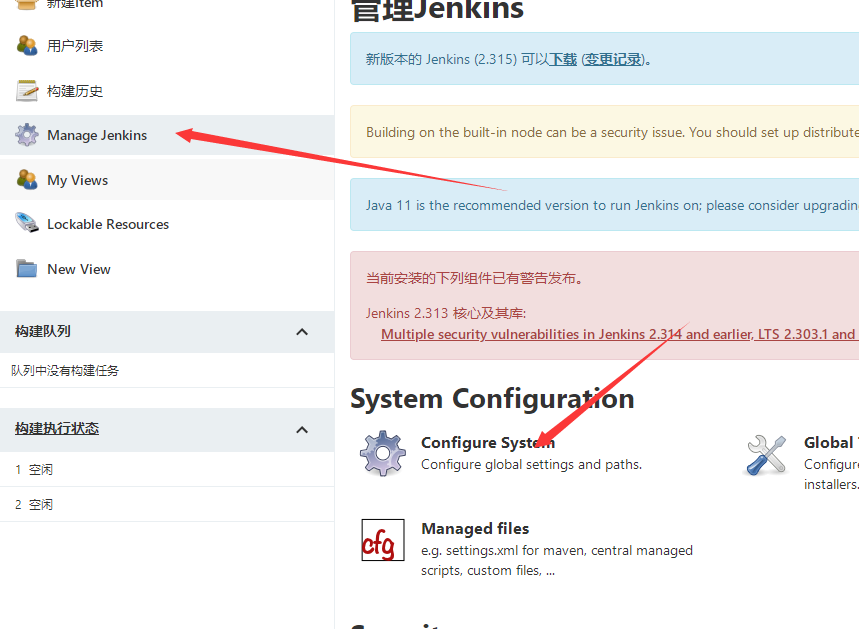This screenshot has width=859, height=629.
Task: Click the Manage Jenkins gear icon
Action: pyautogui.click(x=27, y=135)
